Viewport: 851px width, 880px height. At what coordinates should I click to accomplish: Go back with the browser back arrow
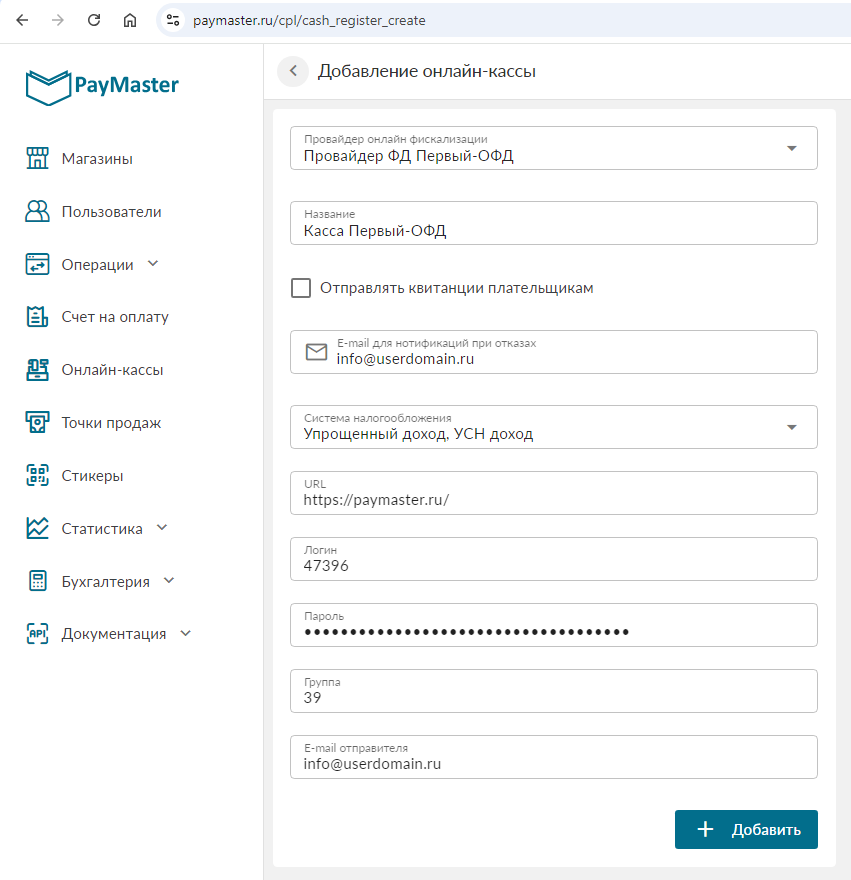pyautogui.click(x=22, y=20)
